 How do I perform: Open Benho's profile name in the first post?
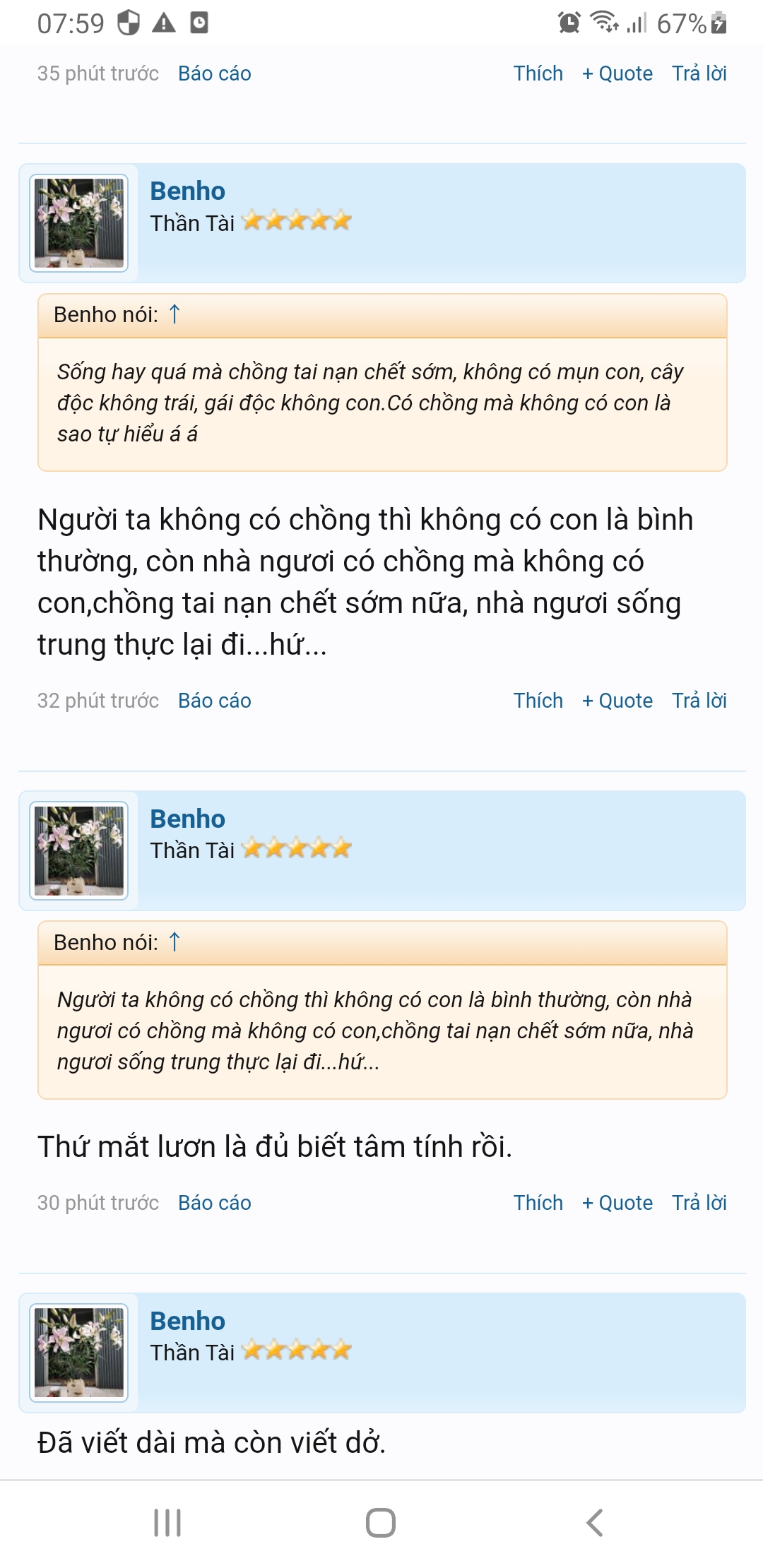point(187,191)
